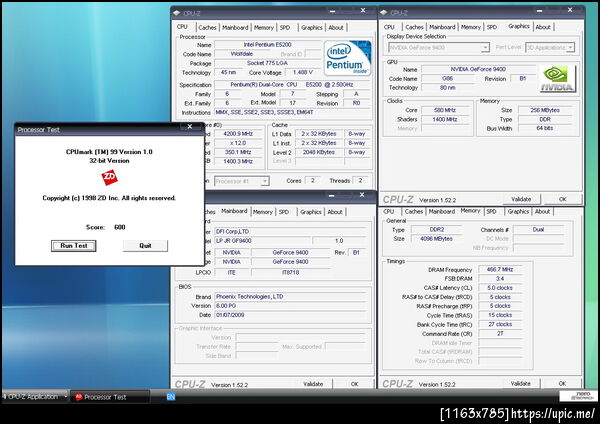Select Caches tab in Graphics window
600x424 pixels.
(414, 27)
